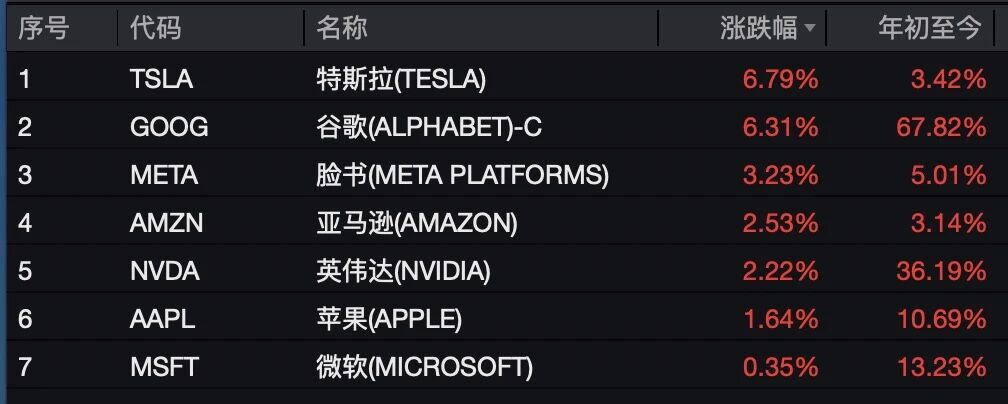The width and height of the screenshot is (1008, 404).
Task: Open the AAPL ticker code
Action: pyautogui.click(x=163, y=319)
